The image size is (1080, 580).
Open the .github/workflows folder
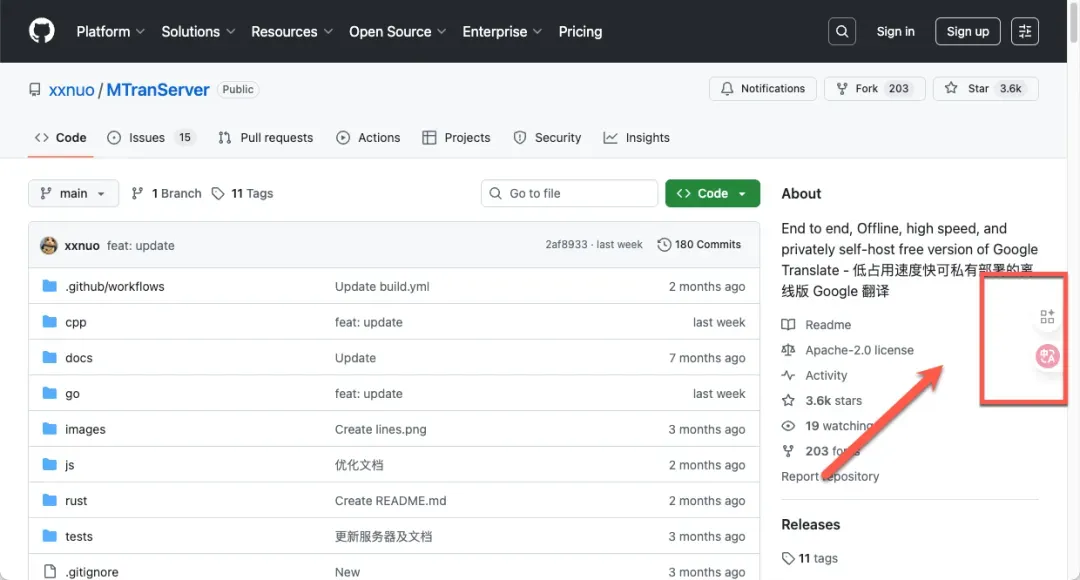point(114,286)
